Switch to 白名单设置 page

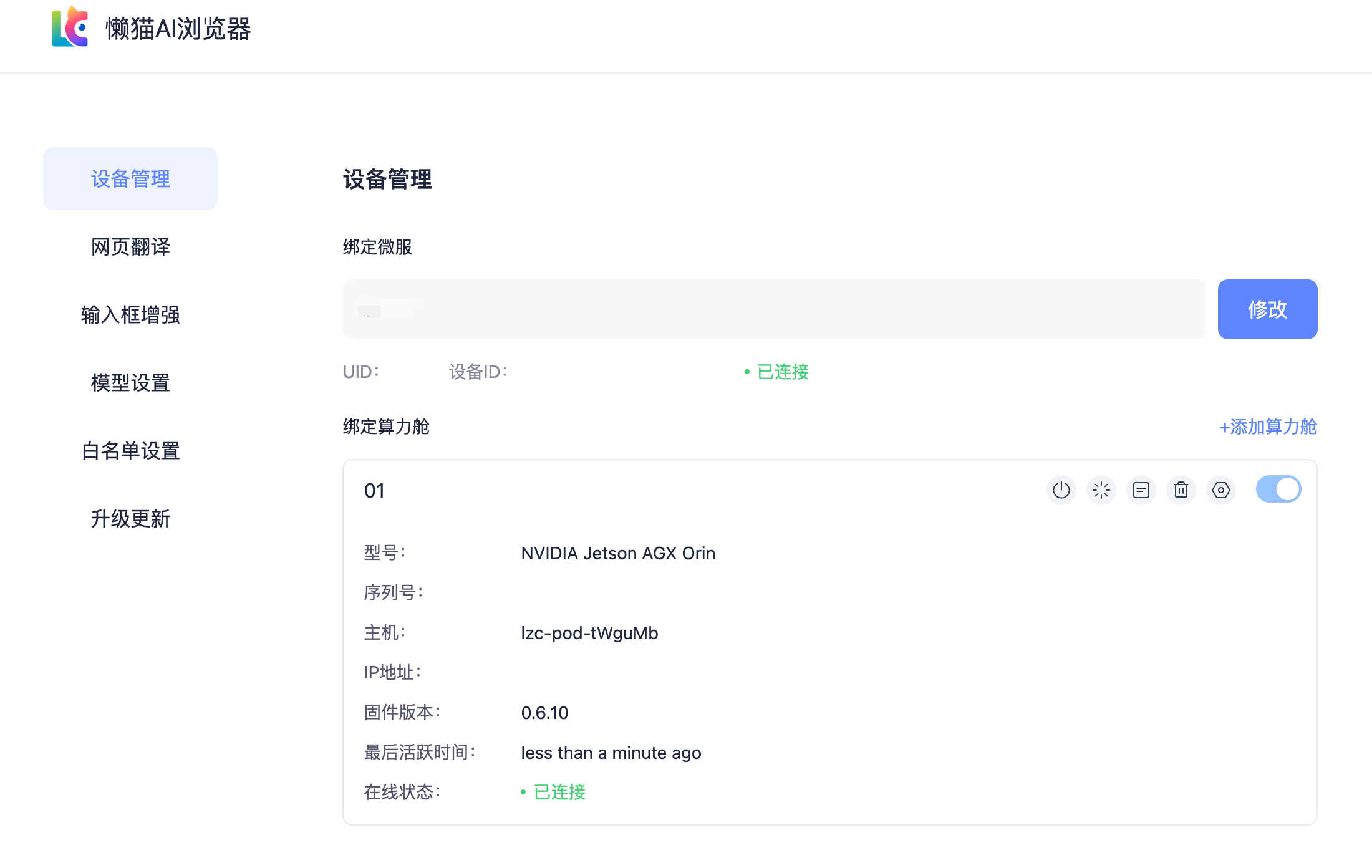pyautogui.click(x=130, y=451)
